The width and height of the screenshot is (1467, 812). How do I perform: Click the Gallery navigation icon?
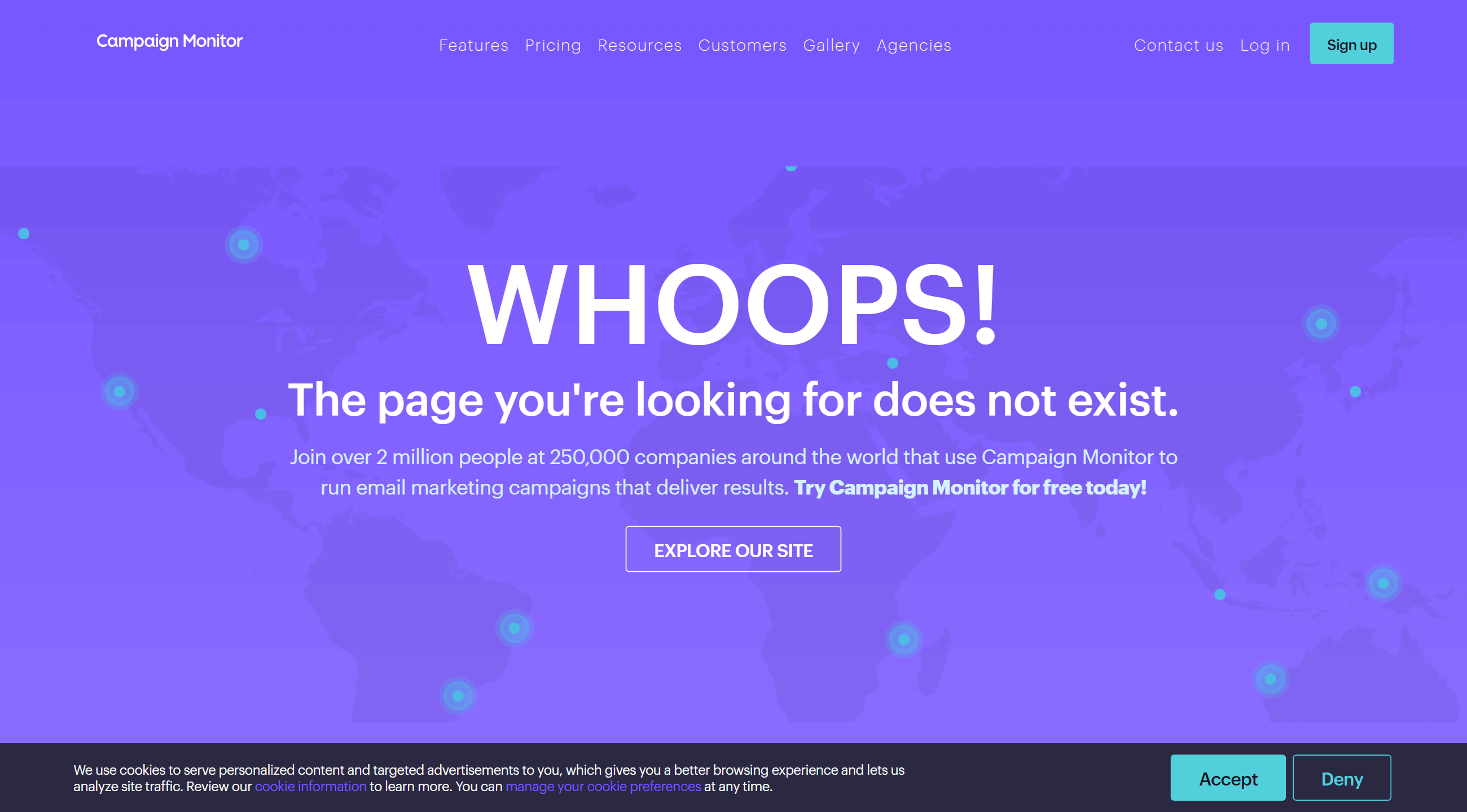click(x=831, y=45)
